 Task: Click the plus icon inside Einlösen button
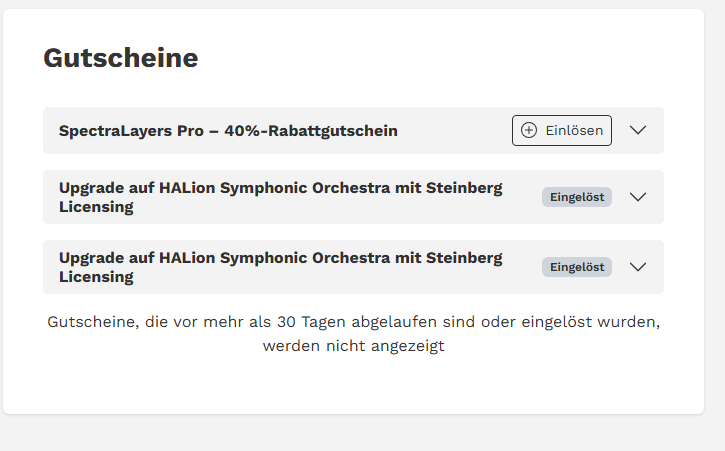tap(530, 131)
